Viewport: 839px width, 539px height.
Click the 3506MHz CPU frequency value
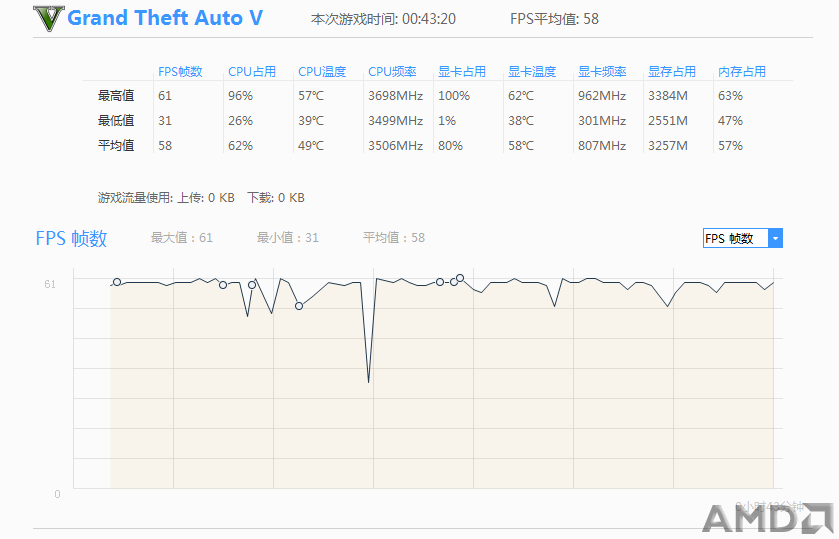(395, 146)
